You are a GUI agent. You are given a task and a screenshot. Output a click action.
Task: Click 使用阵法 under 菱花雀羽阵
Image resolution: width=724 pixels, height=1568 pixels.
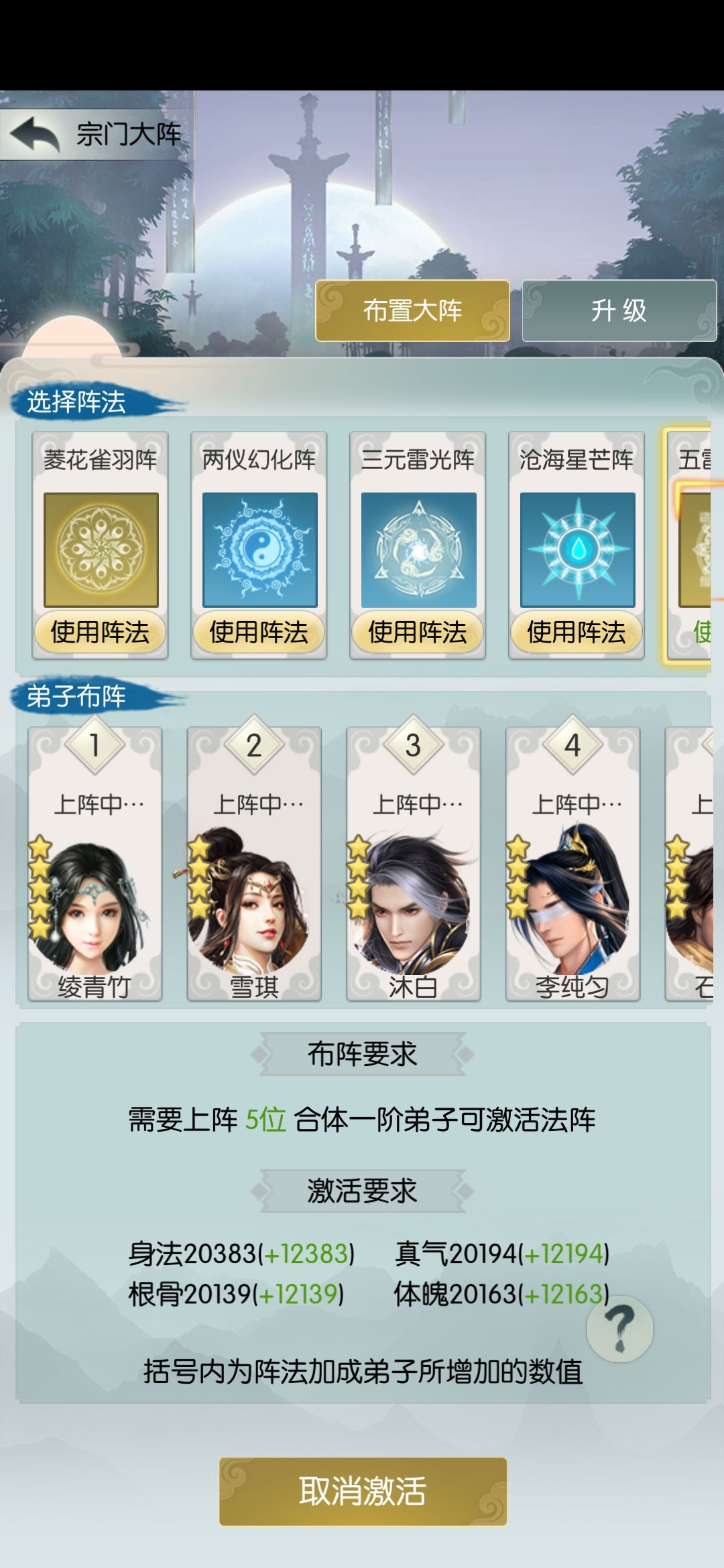(100, 632)
